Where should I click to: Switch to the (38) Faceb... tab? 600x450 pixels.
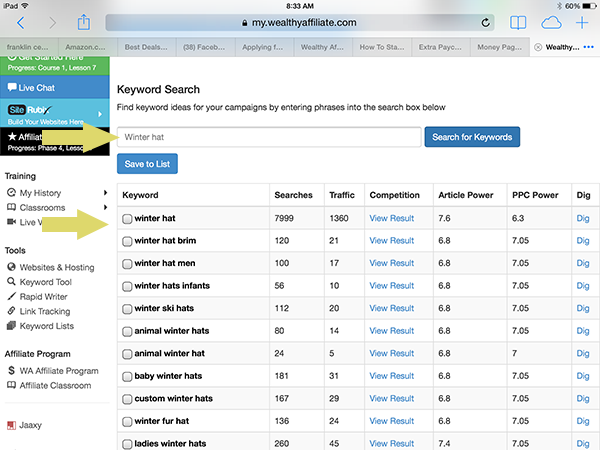(x=206, y=47)
